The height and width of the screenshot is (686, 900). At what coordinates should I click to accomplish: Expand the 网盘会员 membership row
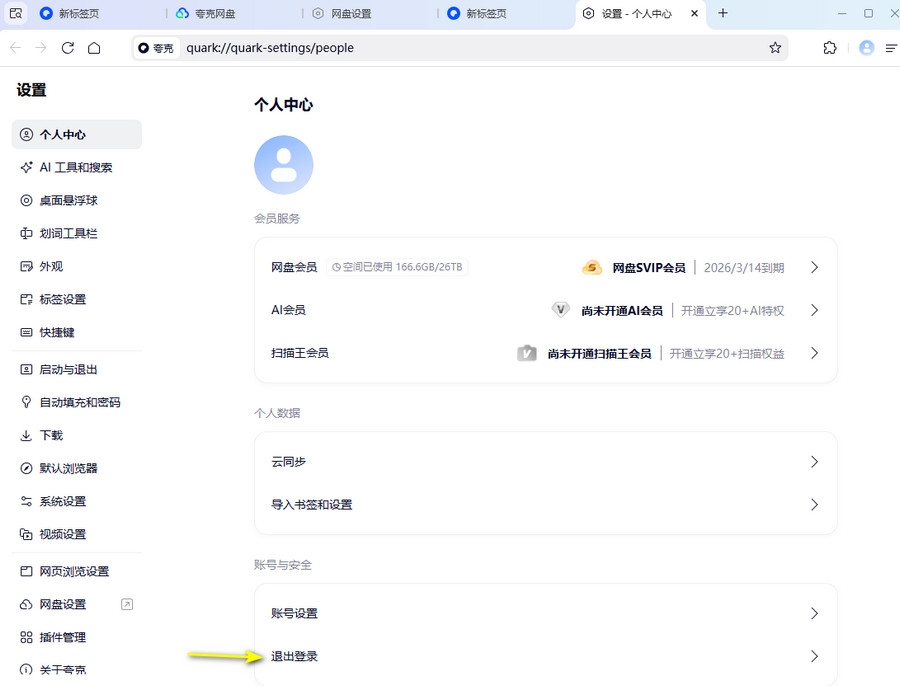pos(545,268)
